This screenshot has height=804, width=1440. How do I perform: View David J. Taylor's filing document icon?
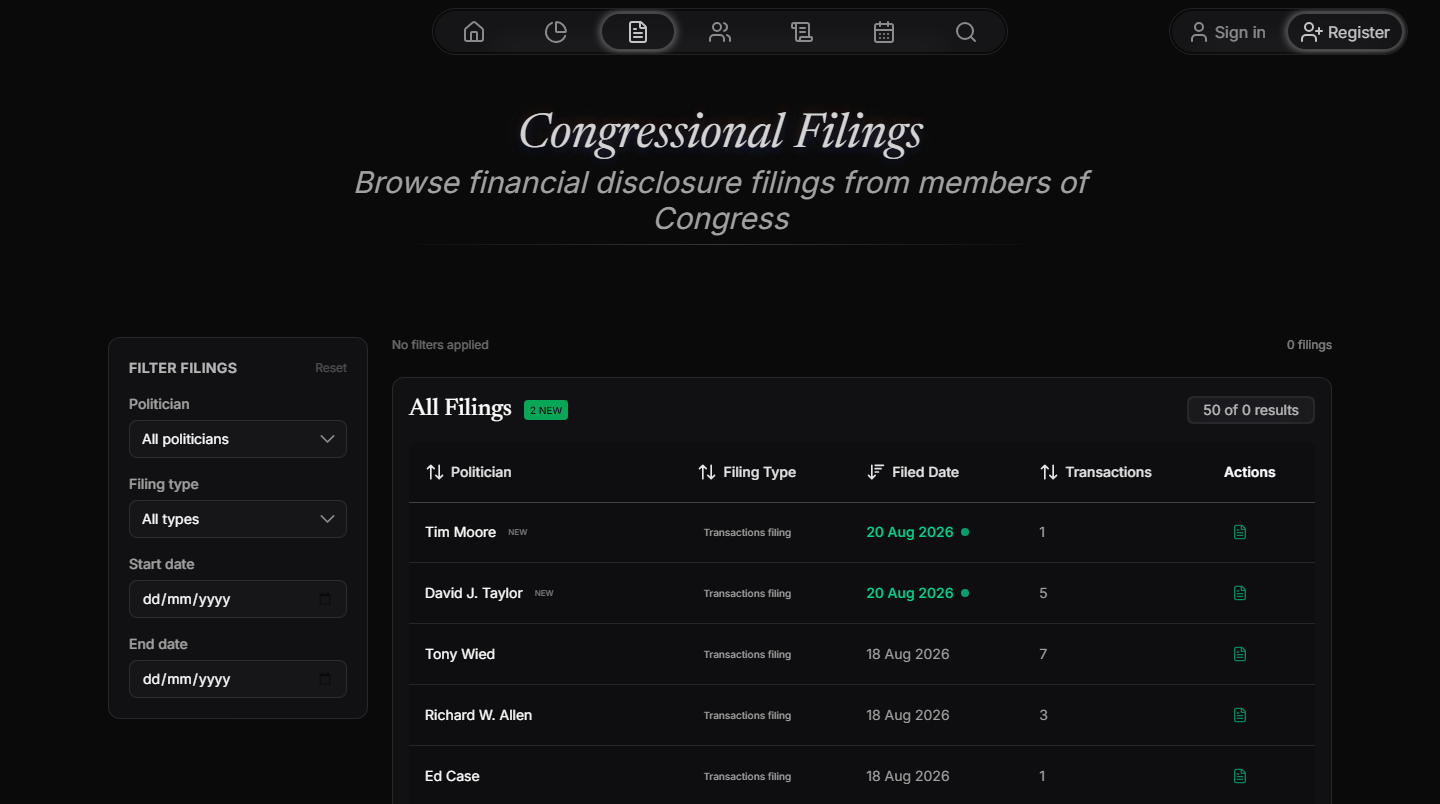1240,593
